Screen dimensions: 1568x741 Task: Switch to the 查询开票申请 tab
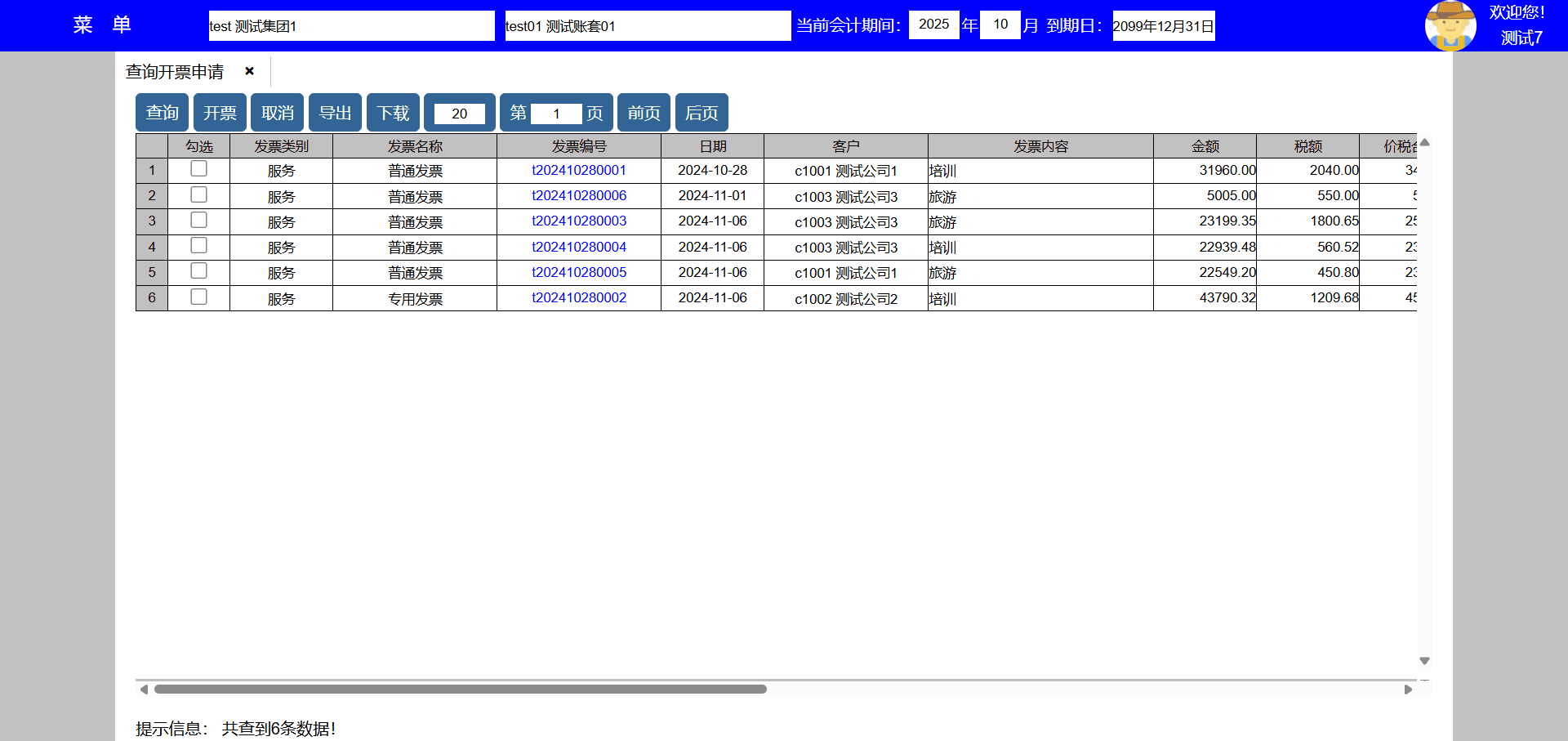175,72
